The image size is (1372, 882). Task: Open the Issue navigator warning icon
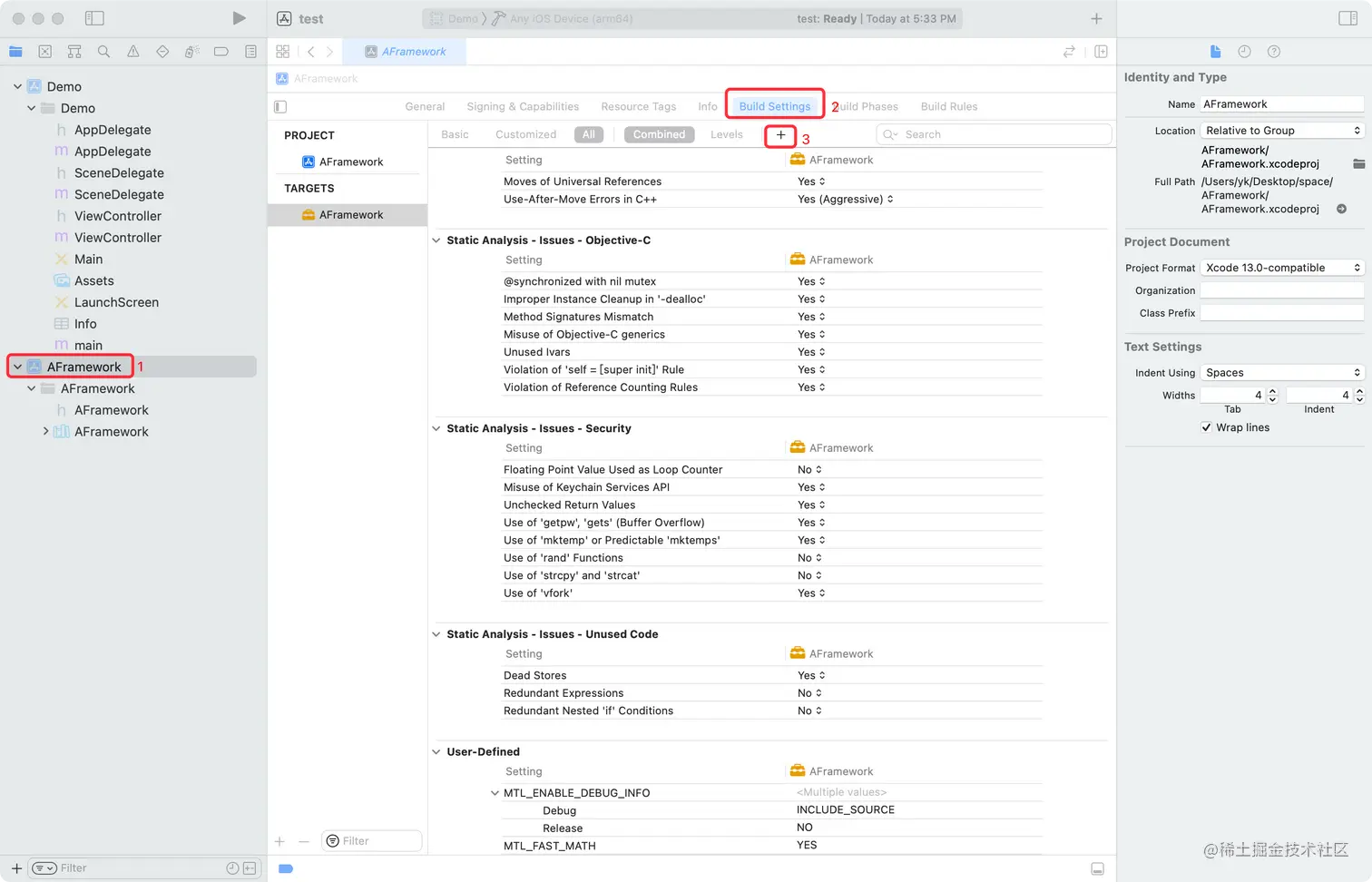click(133, 52)
